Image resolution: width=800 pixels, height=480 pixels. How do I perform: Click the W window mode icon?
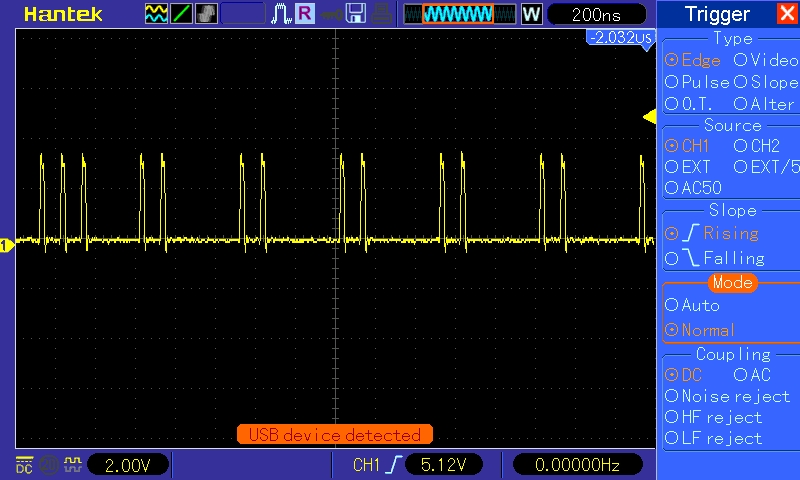(x=531, y=14)
